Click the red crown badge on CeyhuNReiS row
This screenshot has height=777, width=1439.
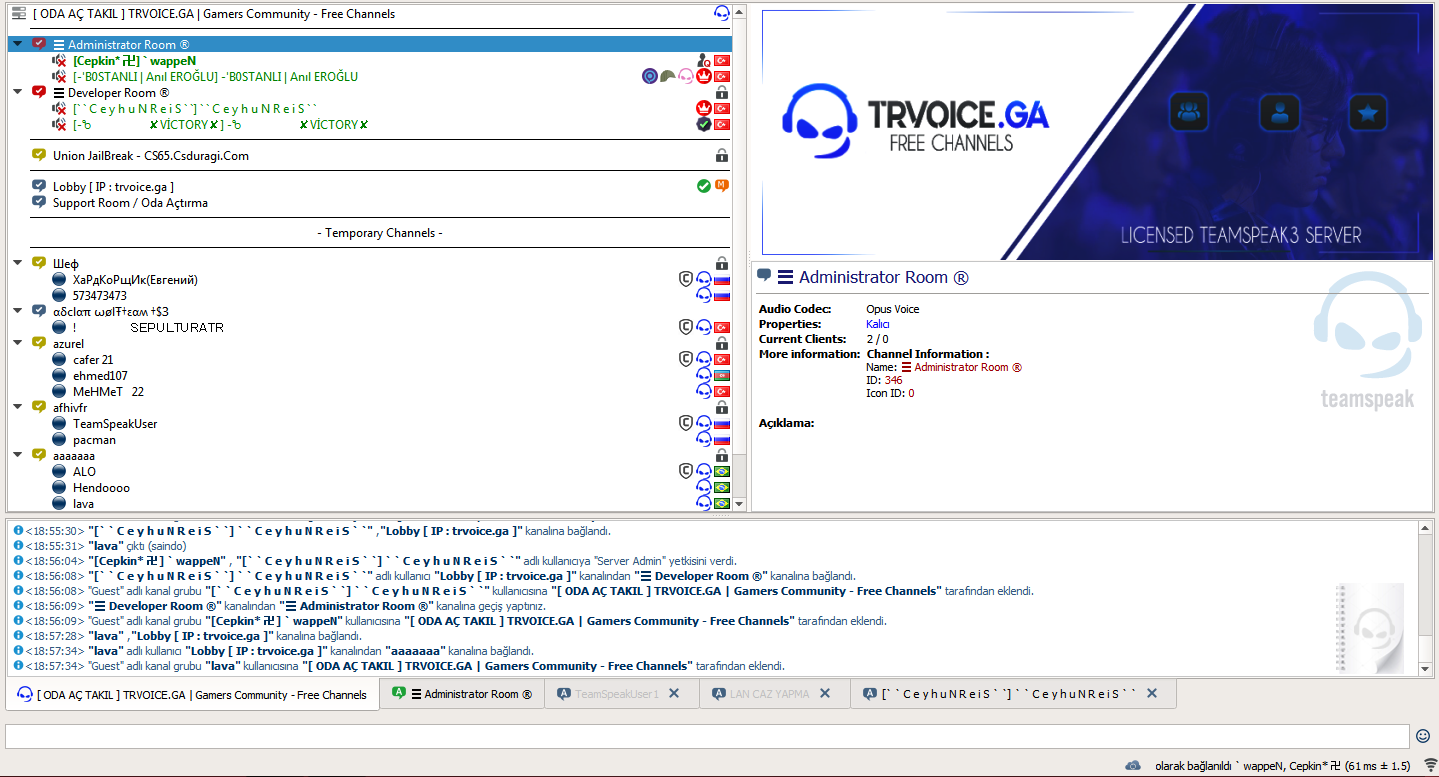pyautogui.click(x=703, y=108)
